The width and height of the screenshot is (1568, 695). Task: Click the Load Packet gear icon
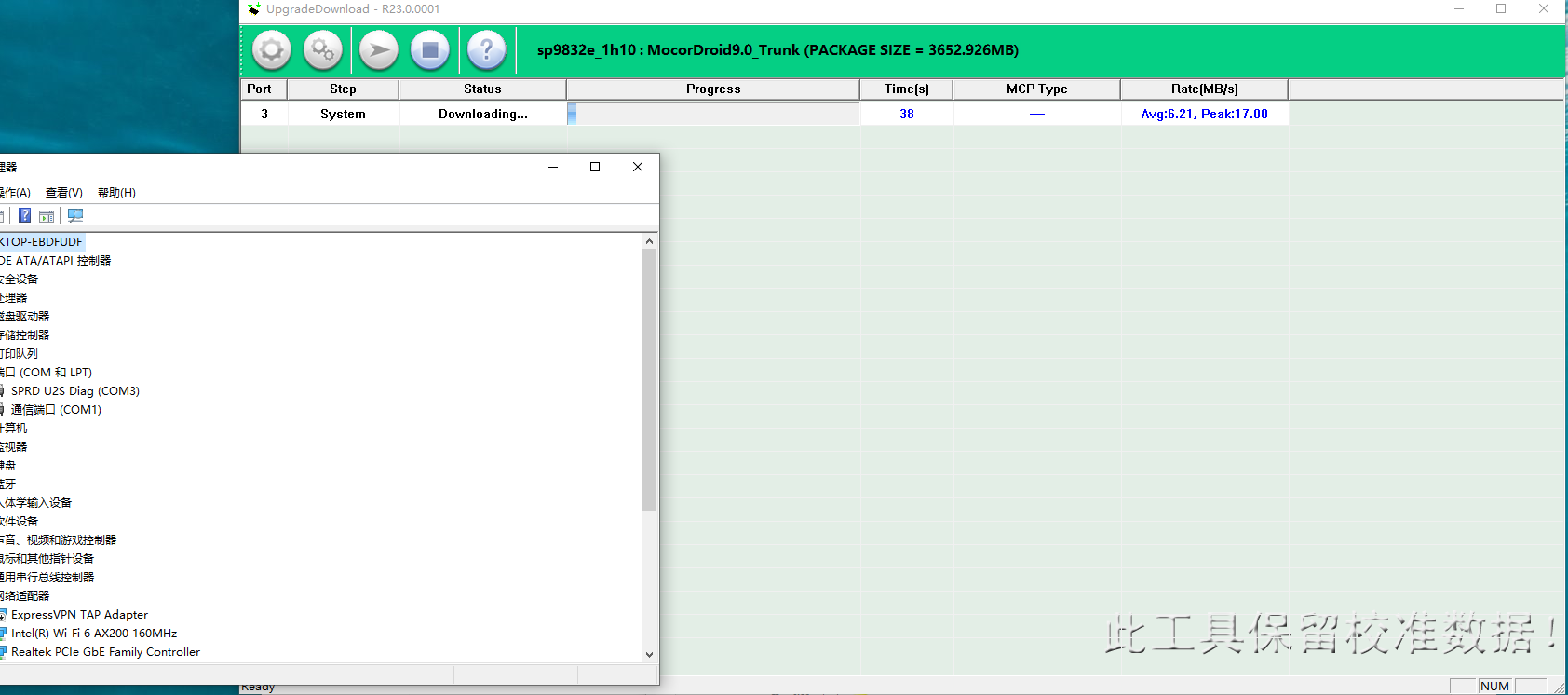point(272,50)
